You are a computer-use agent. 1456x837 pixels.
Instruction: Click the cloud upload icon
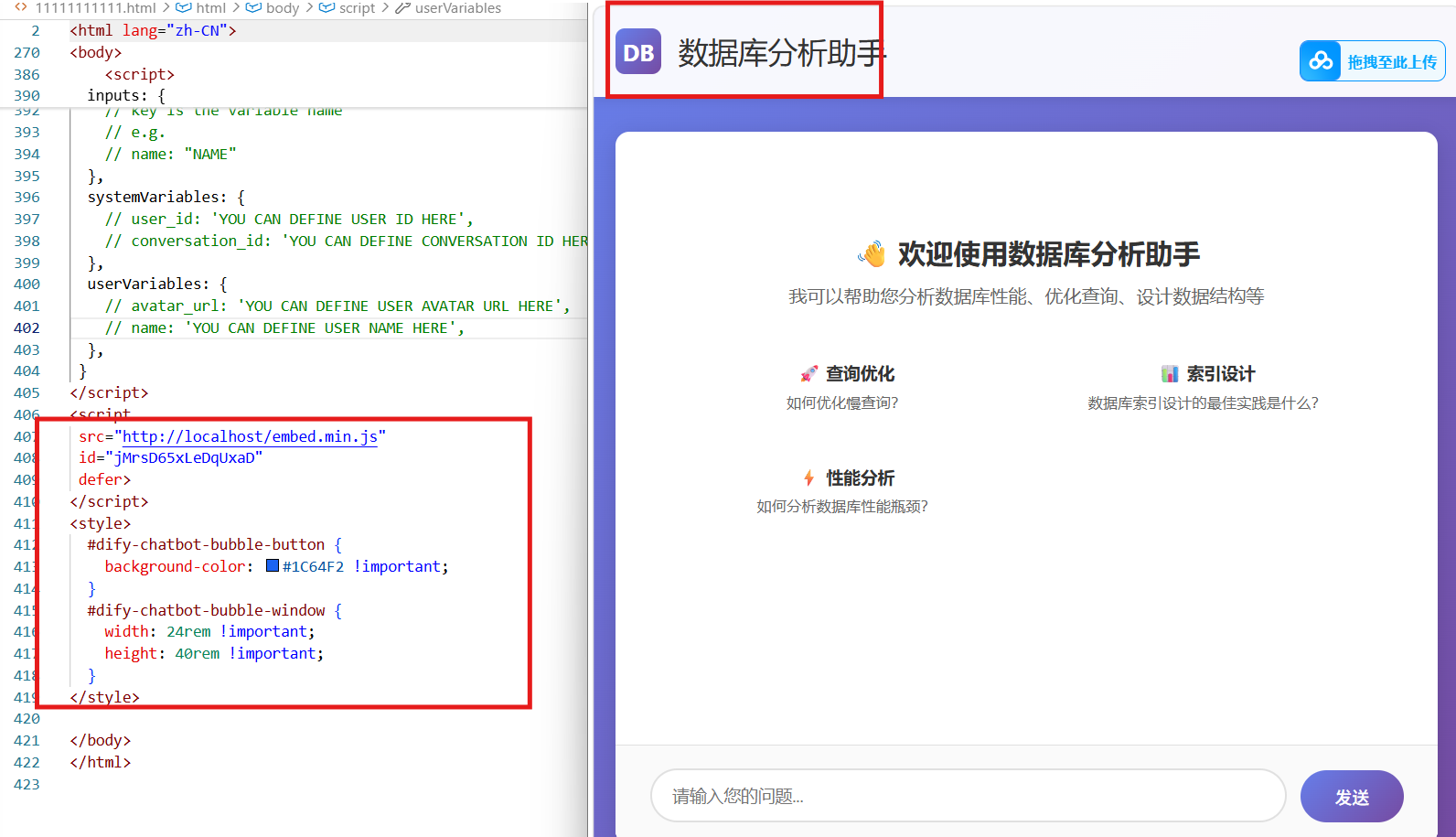coord(1321,61)
